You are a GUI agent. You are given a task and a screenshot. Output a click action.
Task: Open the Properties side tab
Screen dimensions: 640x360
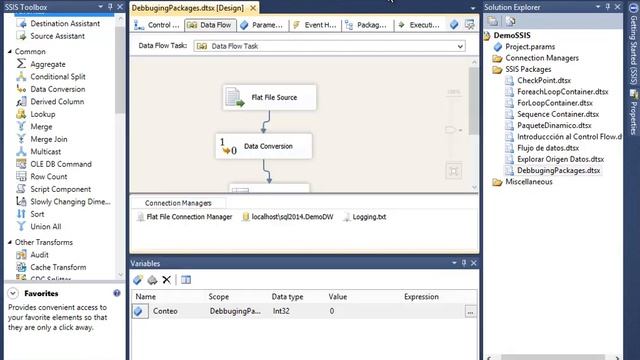pyautogui.click(x=633, y=113)
